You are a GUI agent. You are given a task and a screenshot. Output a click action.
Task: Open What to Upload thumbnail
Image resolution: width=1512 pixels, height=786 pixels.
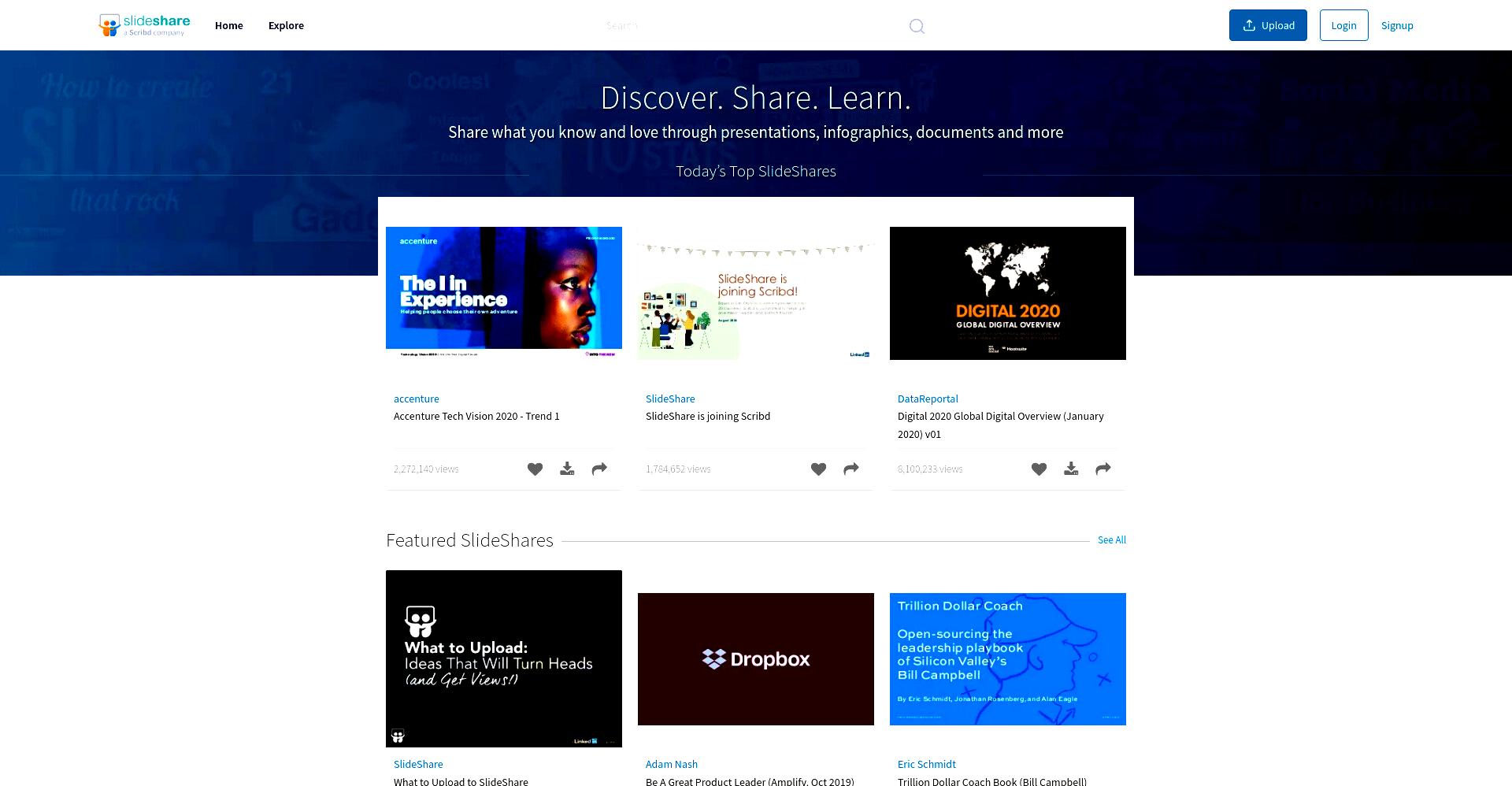click(504, 658)
